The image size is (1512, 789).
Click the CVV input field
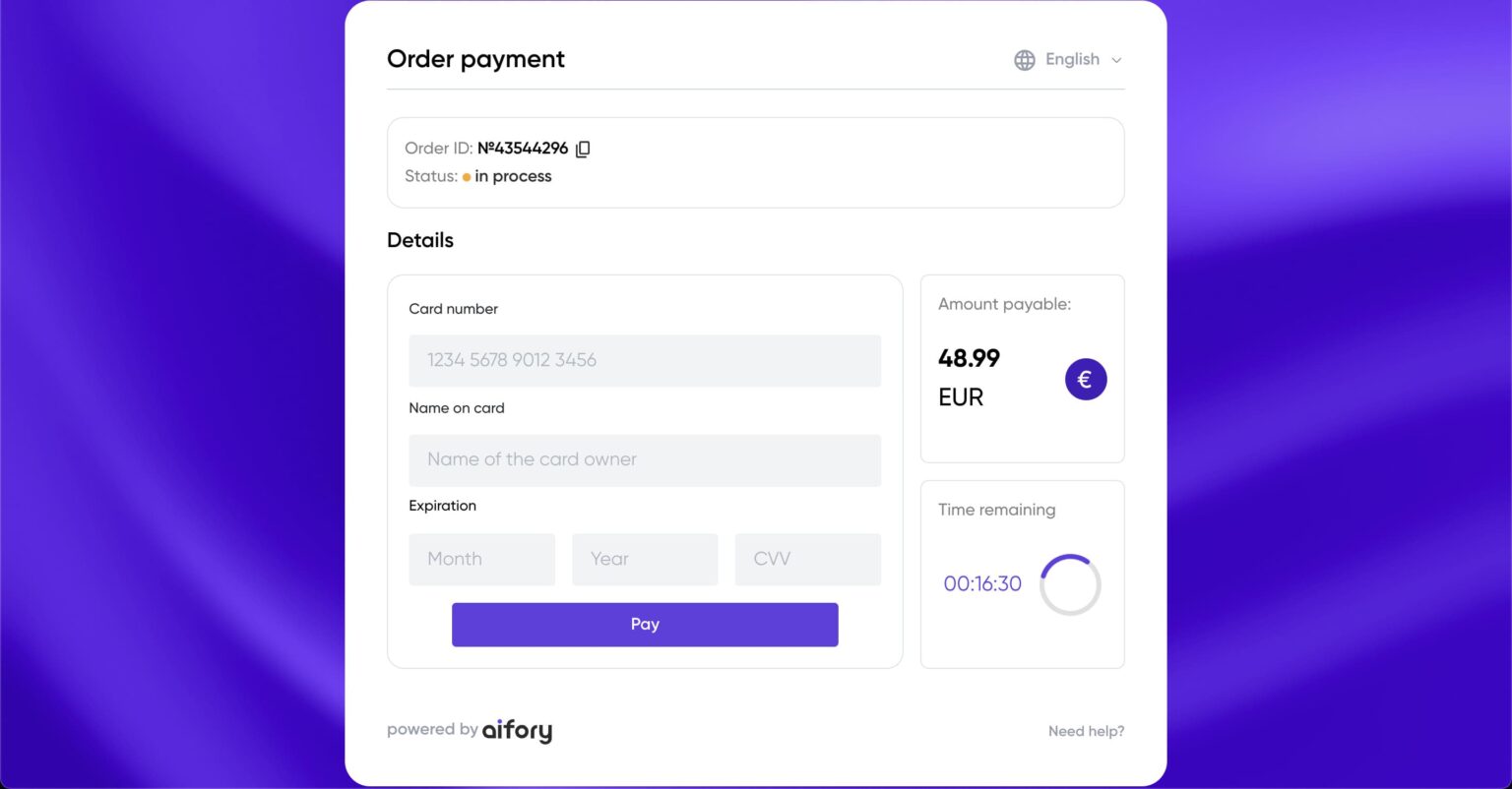807,559
